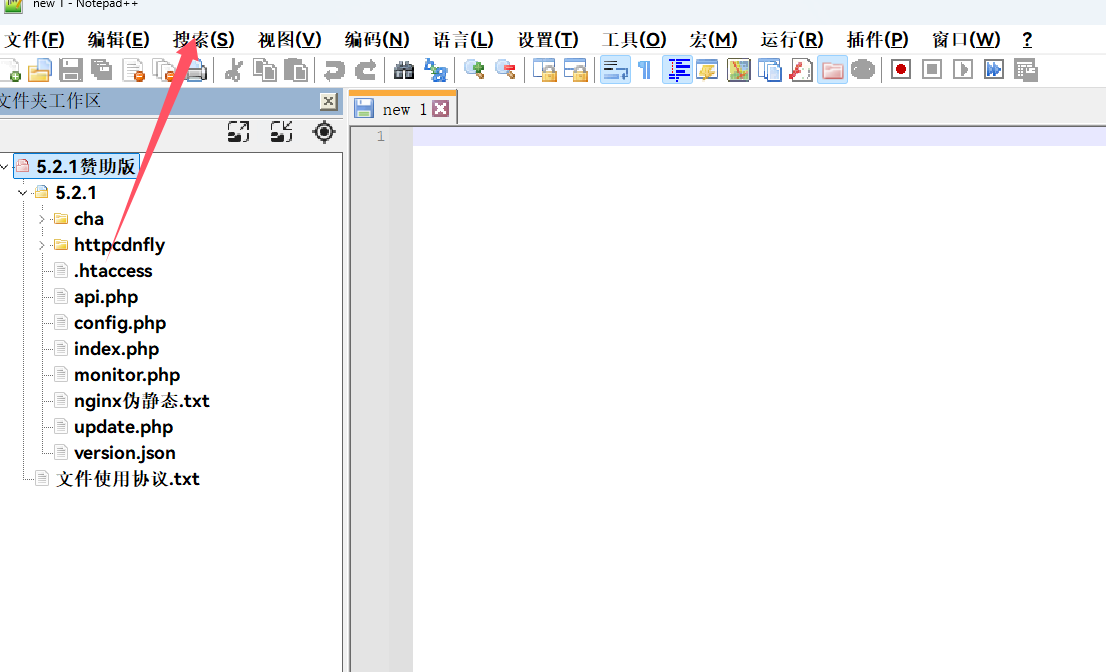Open the 编码(N) menu
The height and width of the screenshot is (672, 1106).
pyautogui.click(x=377, y=39)
